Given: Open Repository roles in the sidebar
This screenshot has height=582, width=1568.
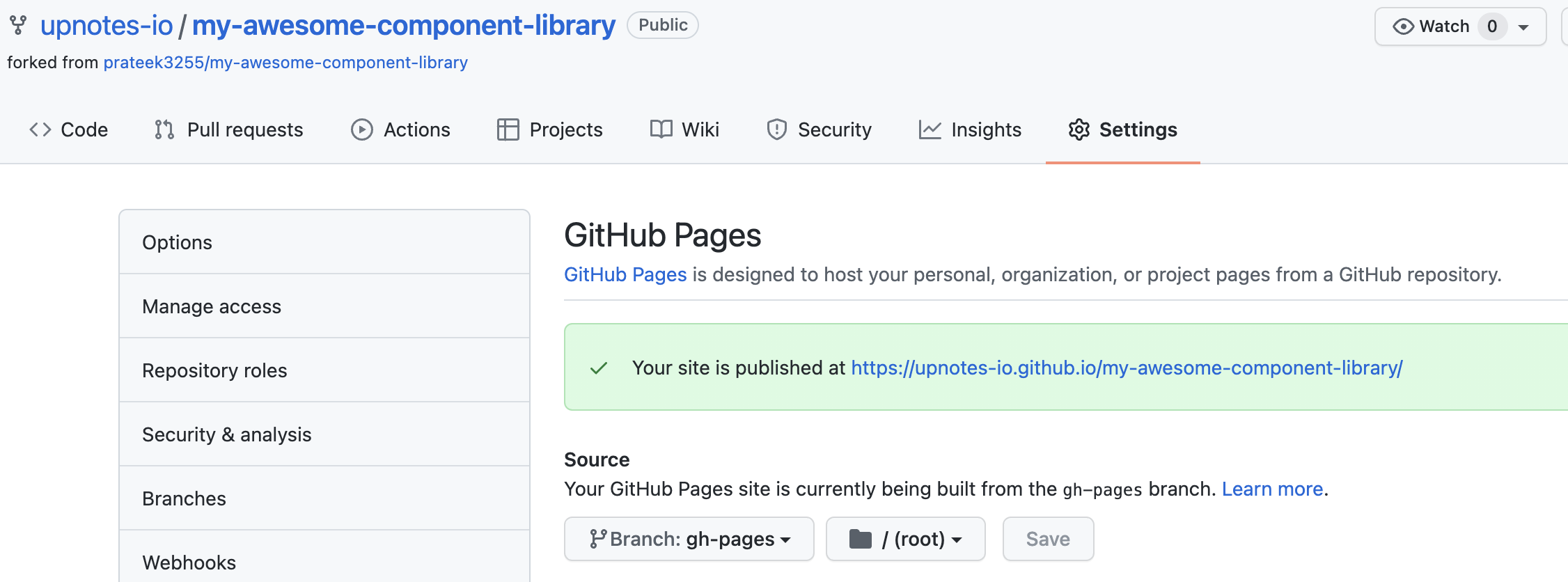Looking at the screenshot, I should pyautogui.click(x=324, y=370).
